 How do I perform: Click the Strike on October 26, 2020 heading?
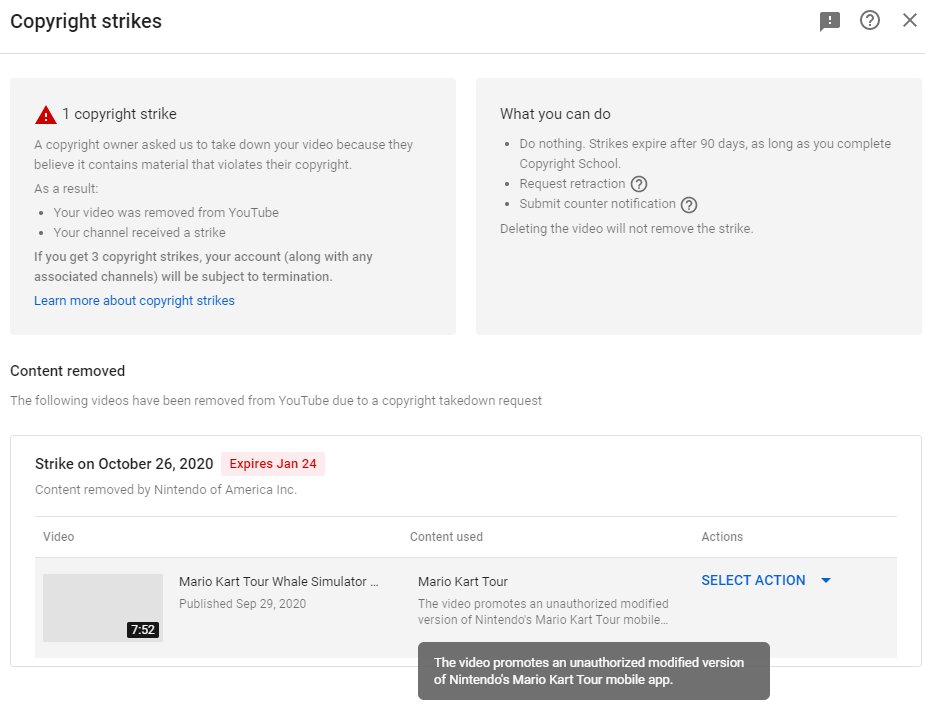[124, 464]
